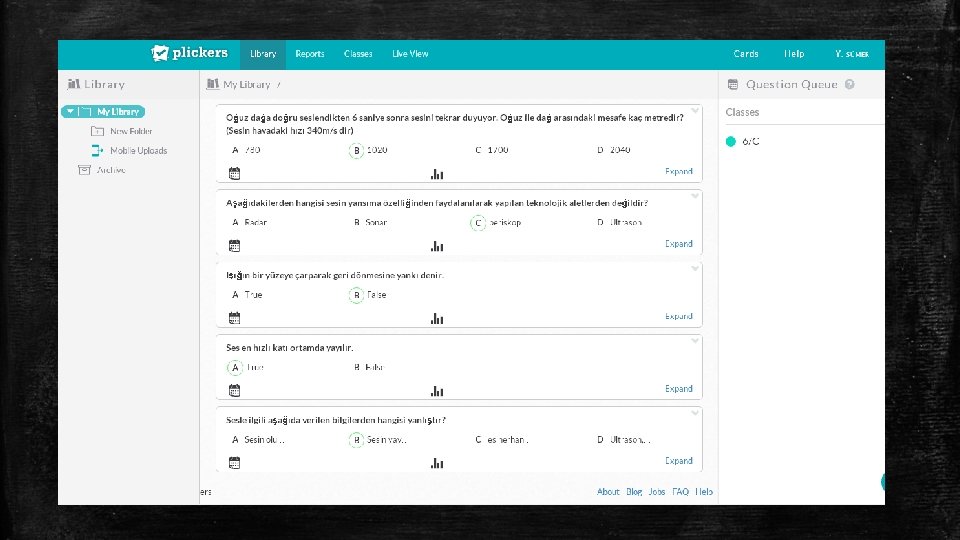Open the dropdown arrow on the first question card
Viewport: 960px width, 540px height.
(x=695, y=111)
